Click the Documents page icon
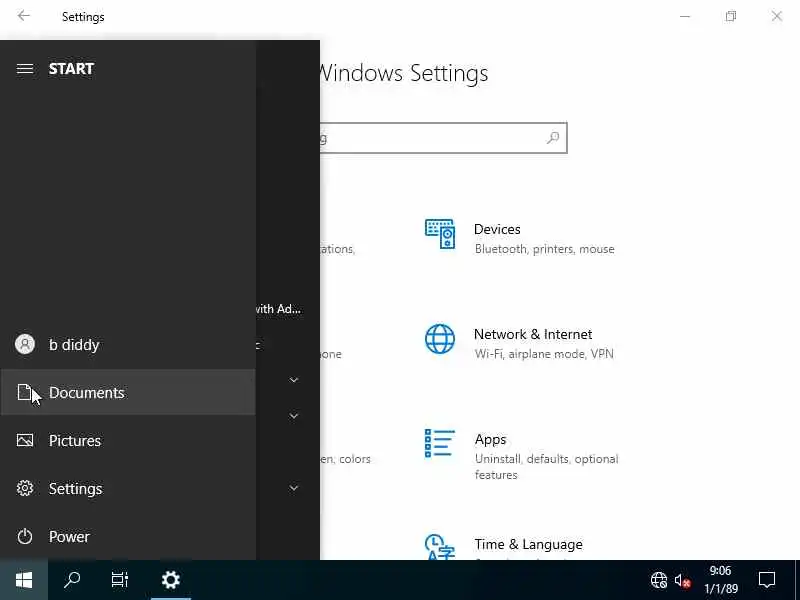The height and width of the screenshot is (600, 800). click(24, 392)
